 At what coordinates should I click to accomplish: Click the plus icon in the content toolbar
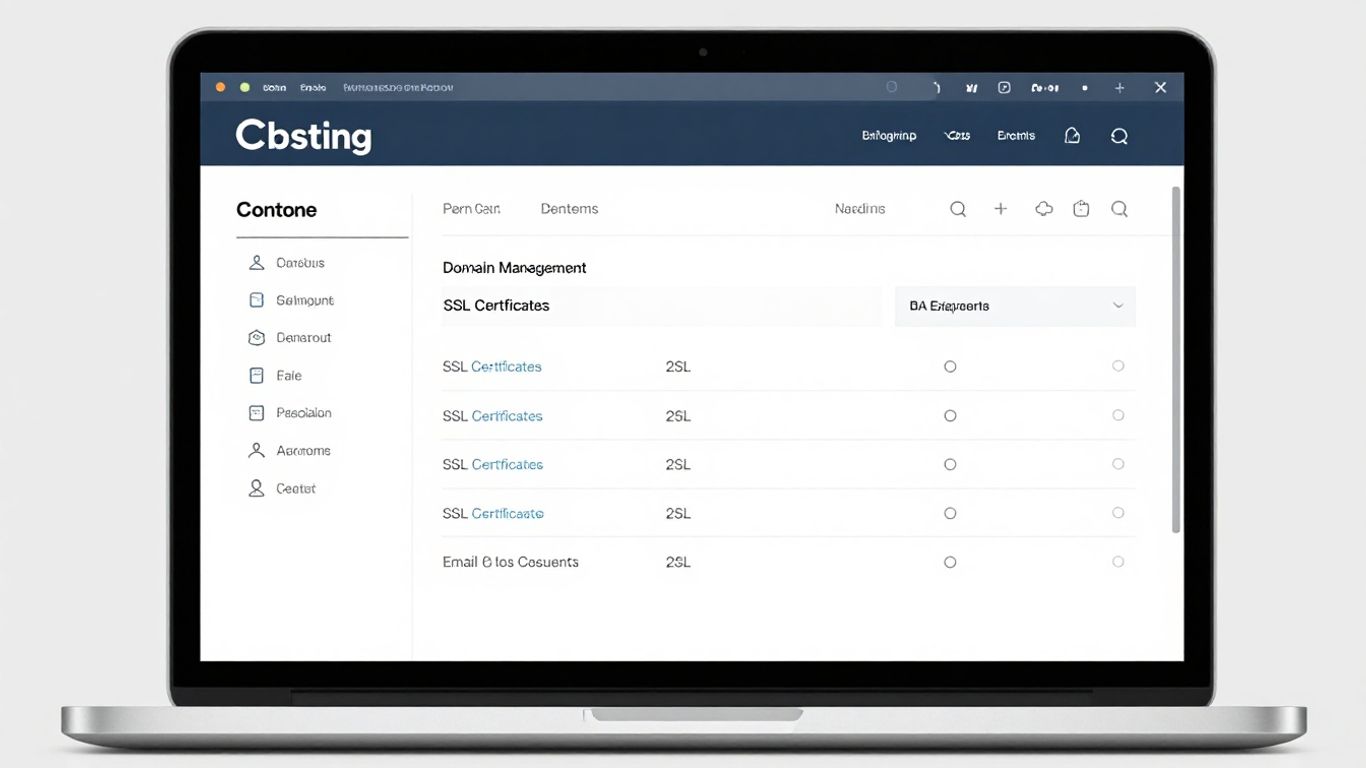1000,208
